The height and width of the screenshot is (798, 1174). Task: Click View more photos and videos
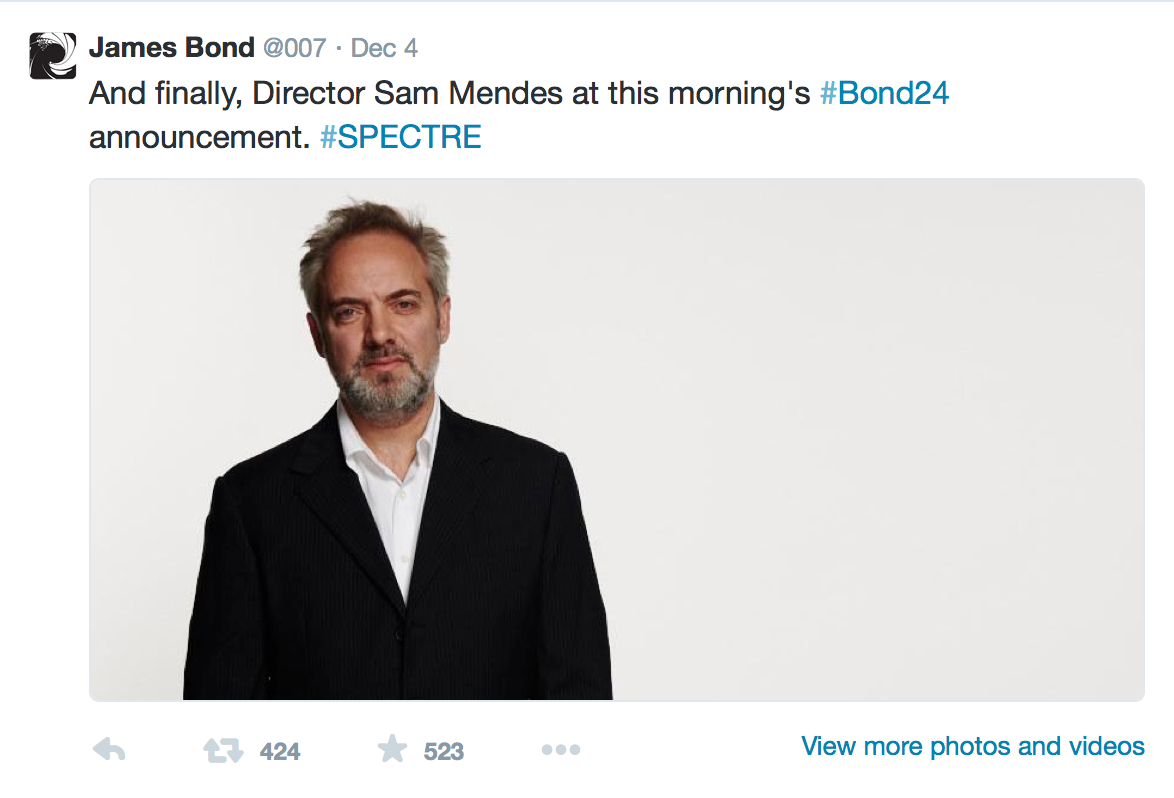[x=973, y=746]
